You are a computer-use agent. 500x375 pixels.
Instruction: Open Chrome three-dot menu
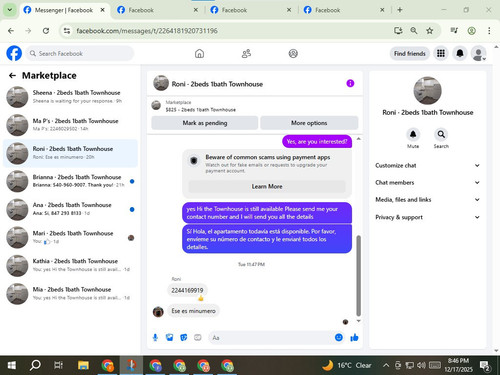(x=489, y=31)
